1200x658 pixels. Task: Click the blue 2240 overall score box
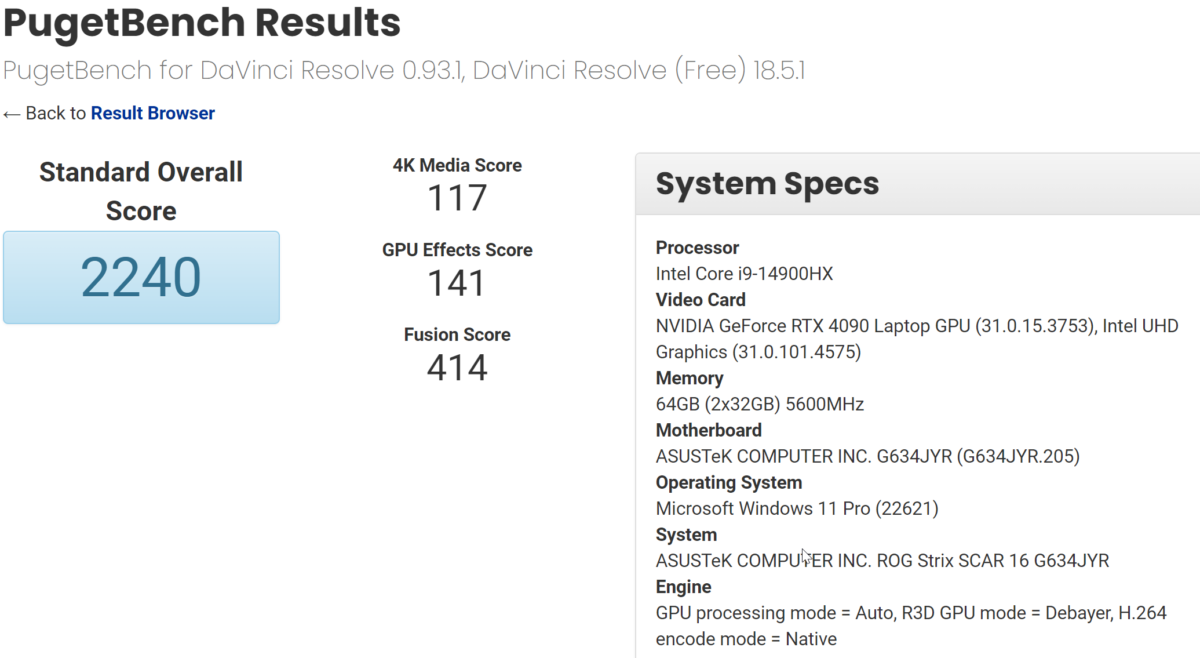click(141, 277)
